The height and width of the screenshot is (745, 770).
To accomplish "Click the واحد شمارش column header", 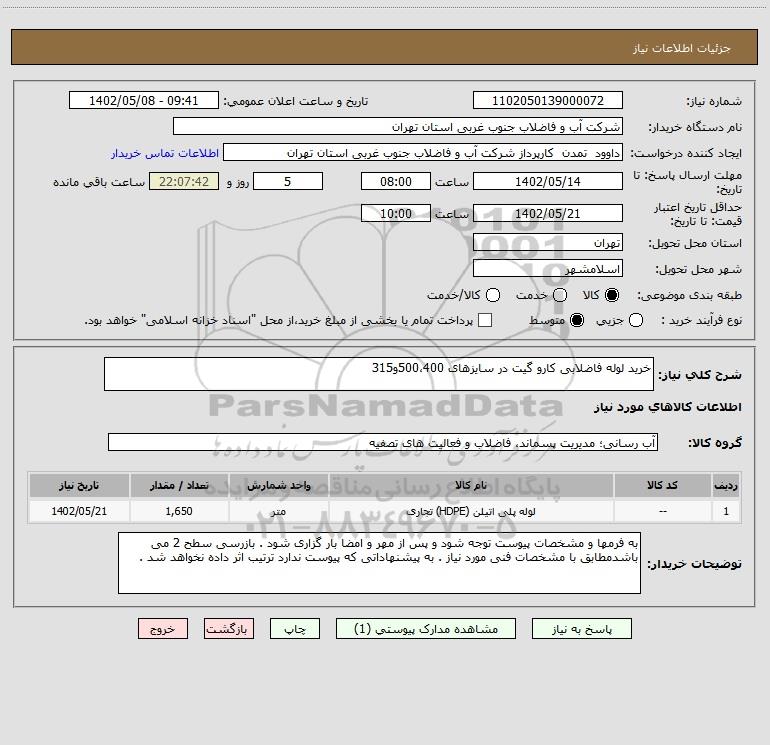I will [278, 485].
